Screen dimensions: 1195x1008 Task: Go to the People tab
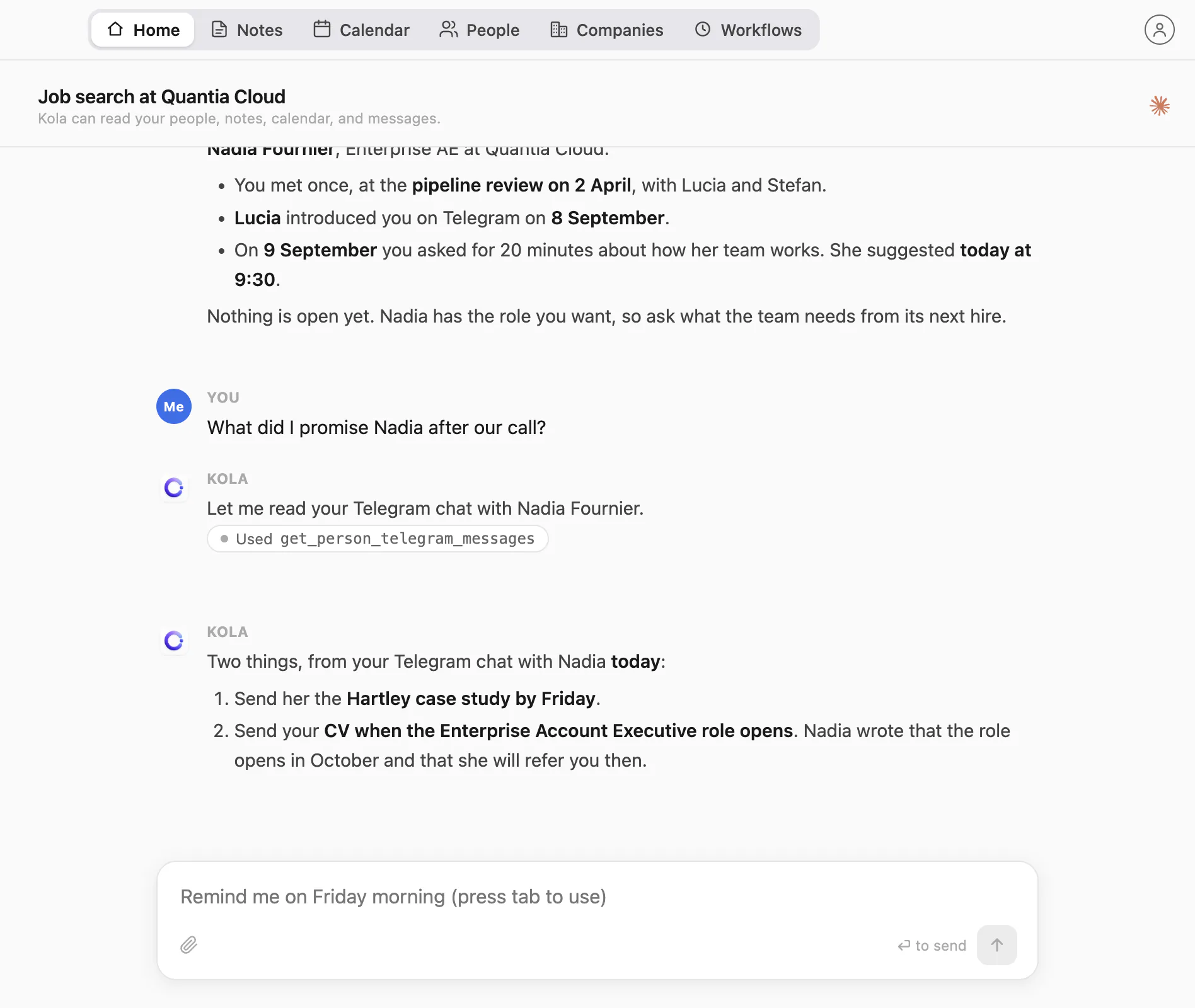(479, 30)
